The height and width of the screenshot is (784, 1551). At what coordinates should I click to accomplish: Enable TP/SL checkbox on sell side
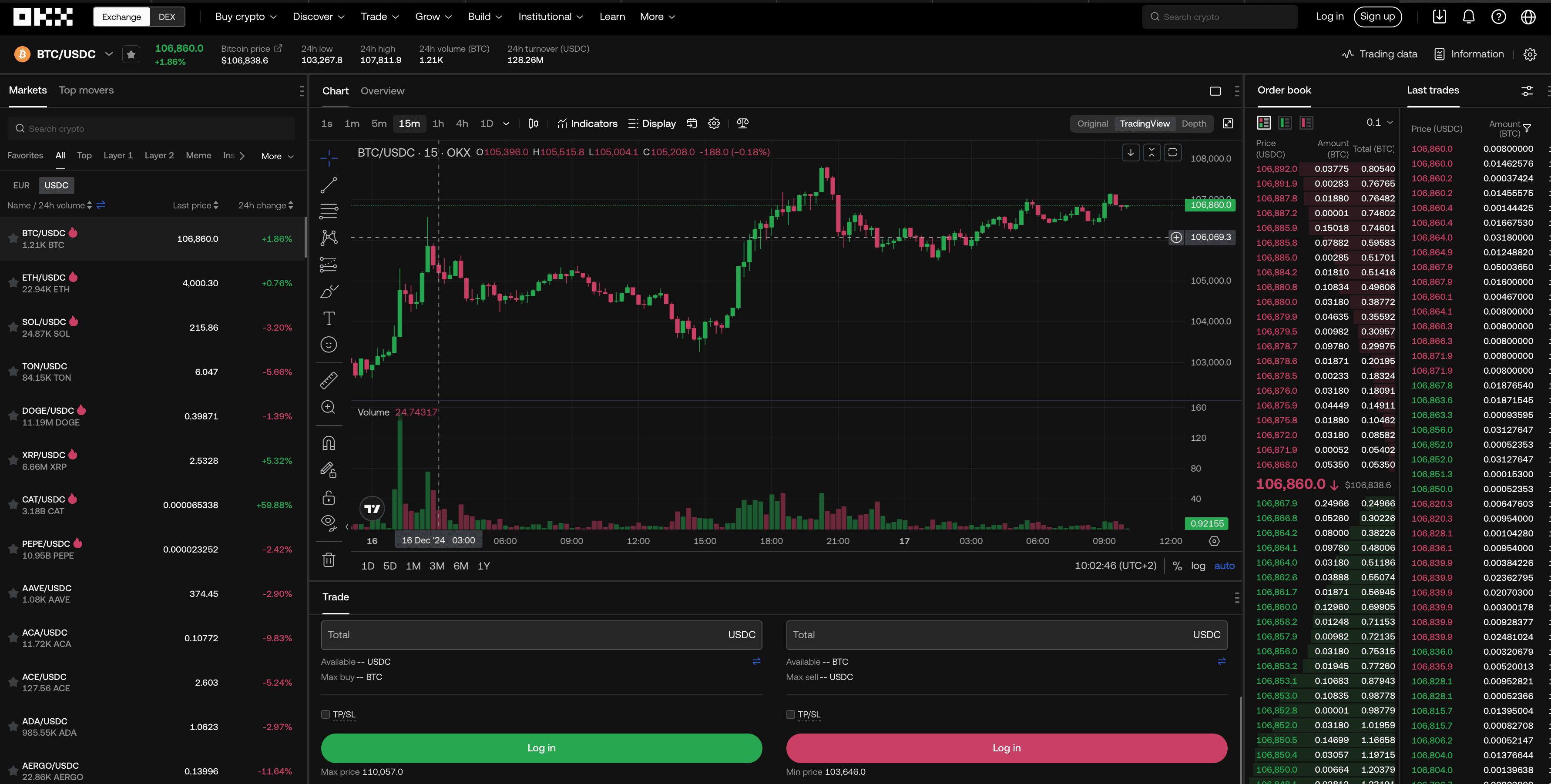tap(791, 714)
